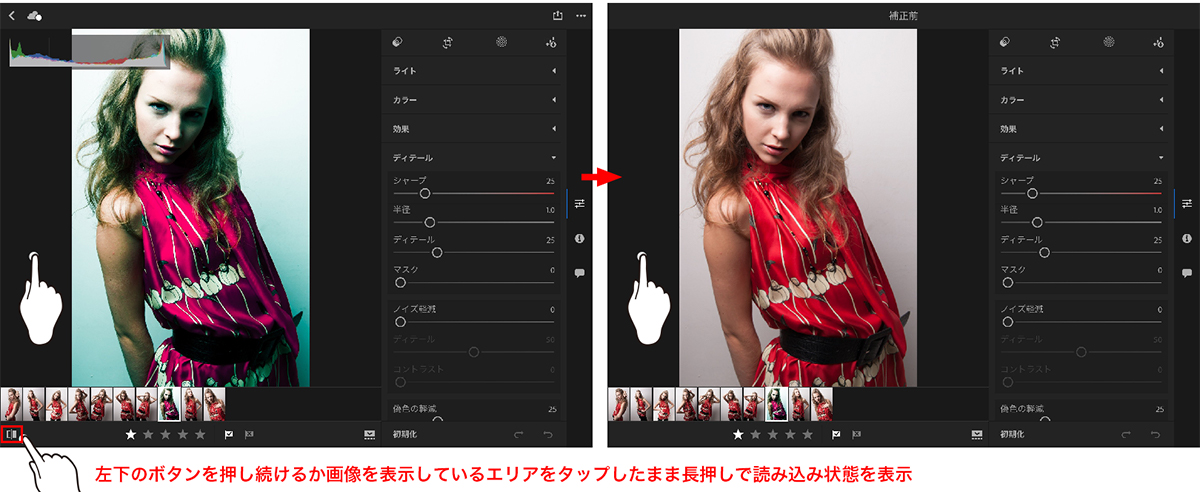Toggle the filmstrip icon in left bottom bar
Image resolution: width=1200 pixels, height=492 pixels.
pos(370,435)
